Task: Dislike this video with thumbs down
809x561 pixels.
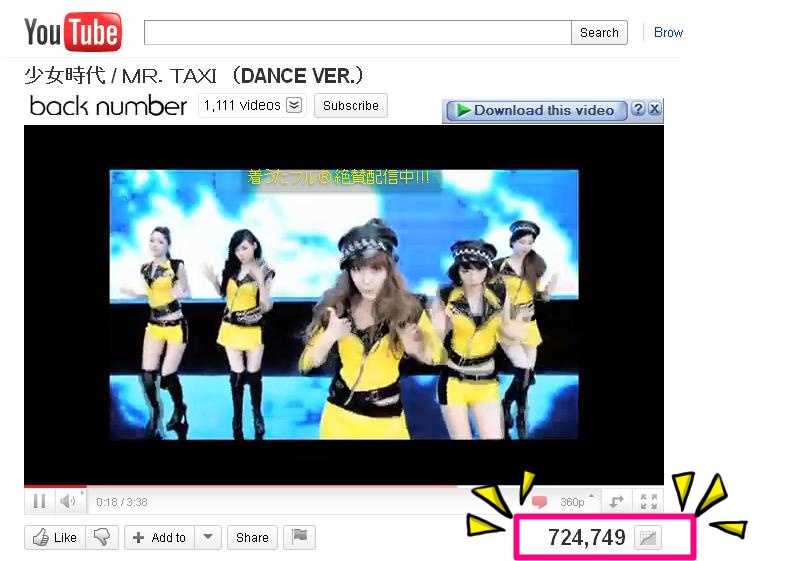Action: [x=102, y=538]
